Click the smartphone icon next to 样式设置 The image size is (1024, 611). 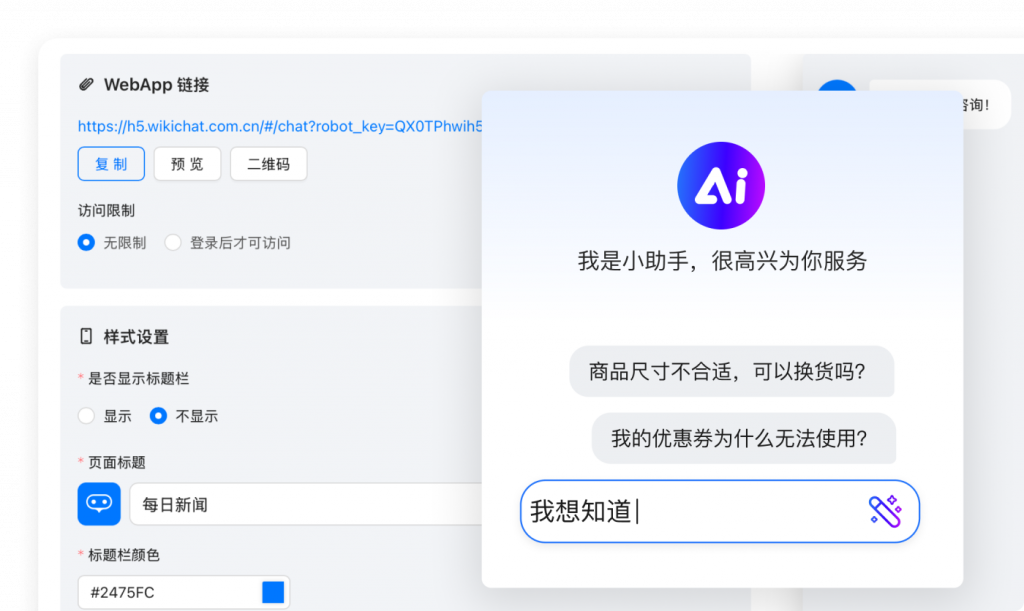pos(84,337)
